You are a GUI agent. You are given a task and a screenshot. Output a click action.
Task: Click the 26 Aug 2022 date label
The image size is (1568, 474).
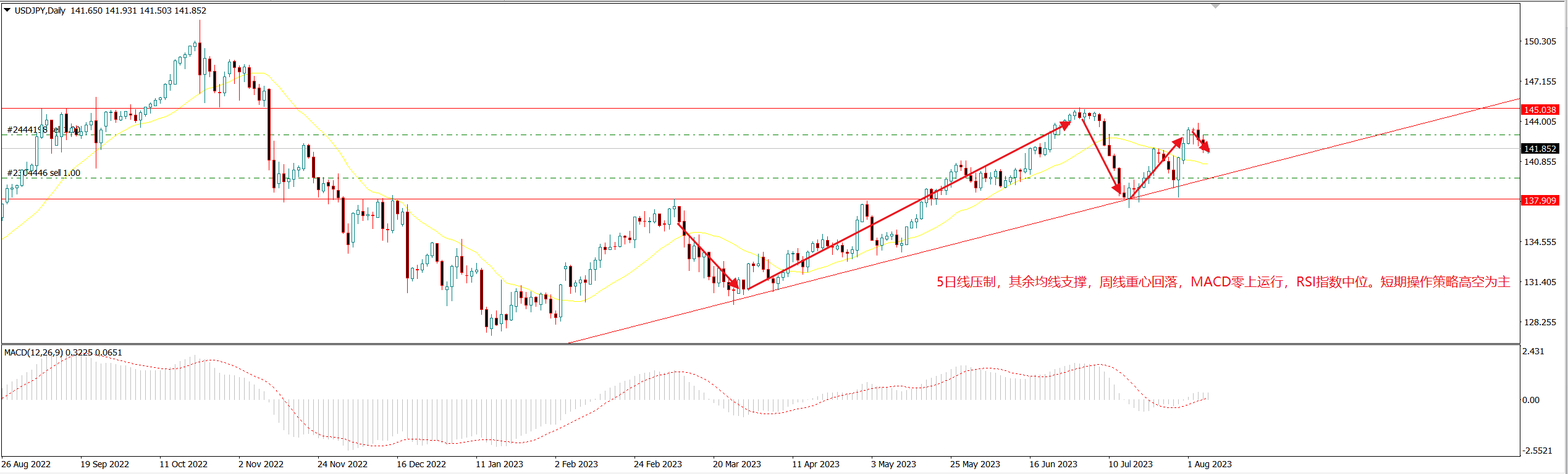(26, 464)
